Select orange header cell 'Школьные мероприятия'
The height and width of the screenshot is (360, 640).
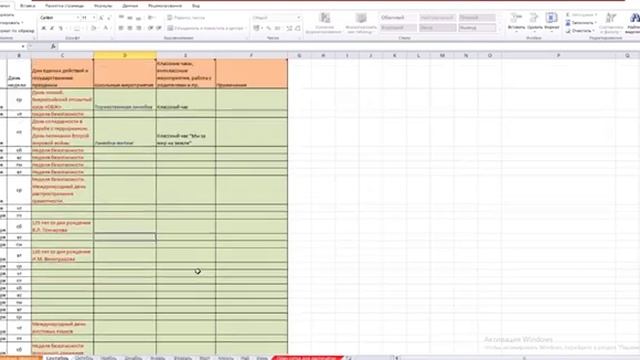click(124, 74)
